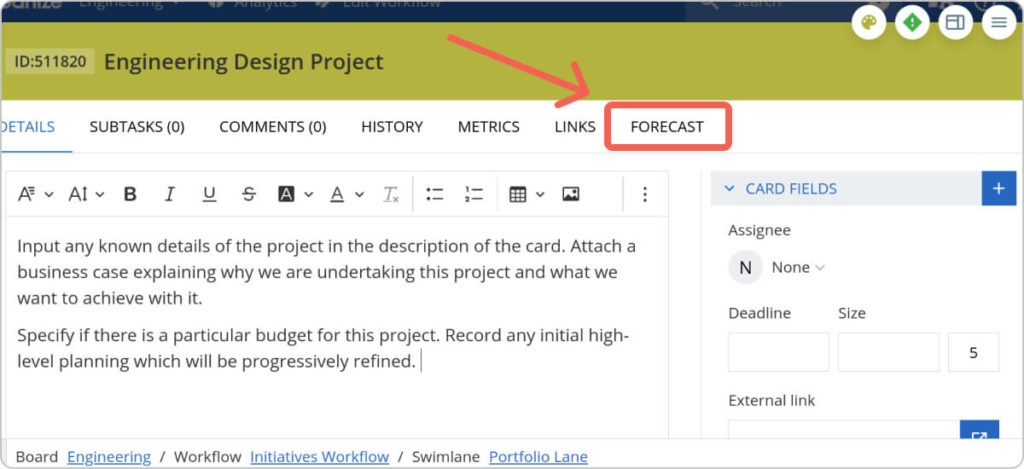Apply strikethrough to text
1024x469 pixels.
[x=249, y=194]
